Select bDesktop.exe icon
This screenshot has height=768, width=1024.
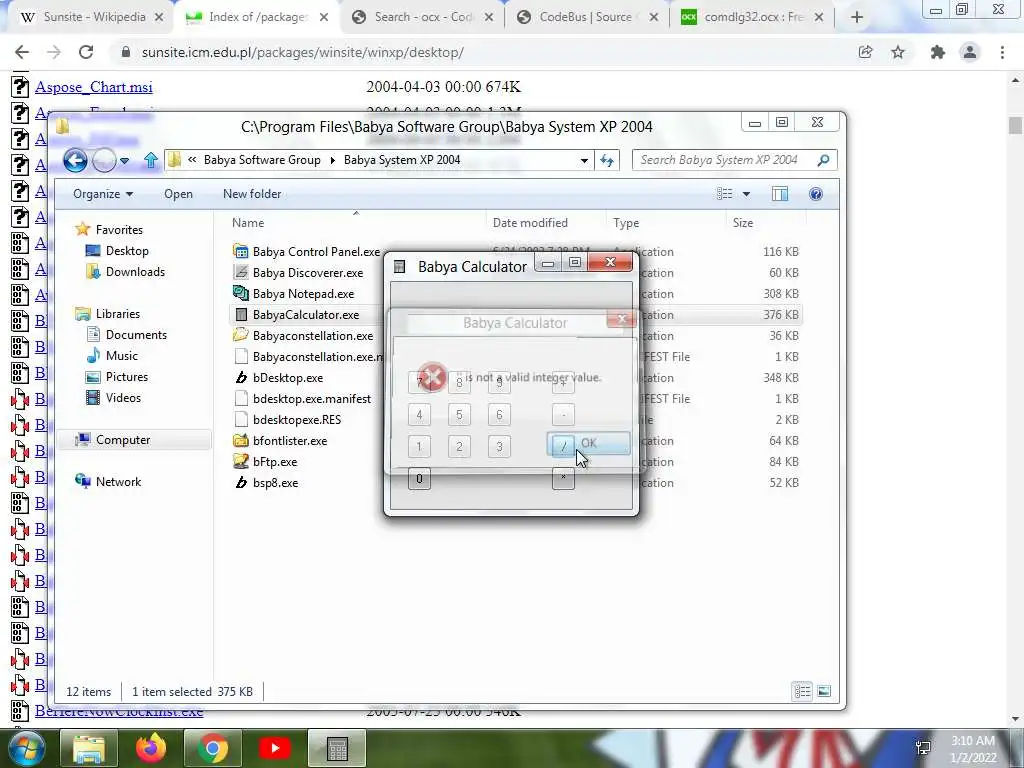pos(241,377)
